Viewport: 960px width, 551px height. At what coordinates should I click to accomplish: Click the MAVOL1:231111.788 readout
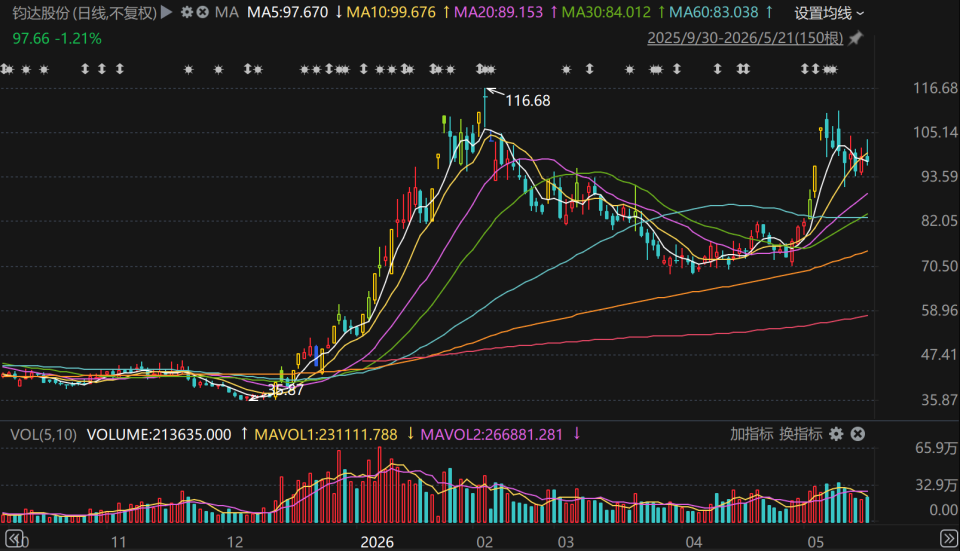pos(326,435)
